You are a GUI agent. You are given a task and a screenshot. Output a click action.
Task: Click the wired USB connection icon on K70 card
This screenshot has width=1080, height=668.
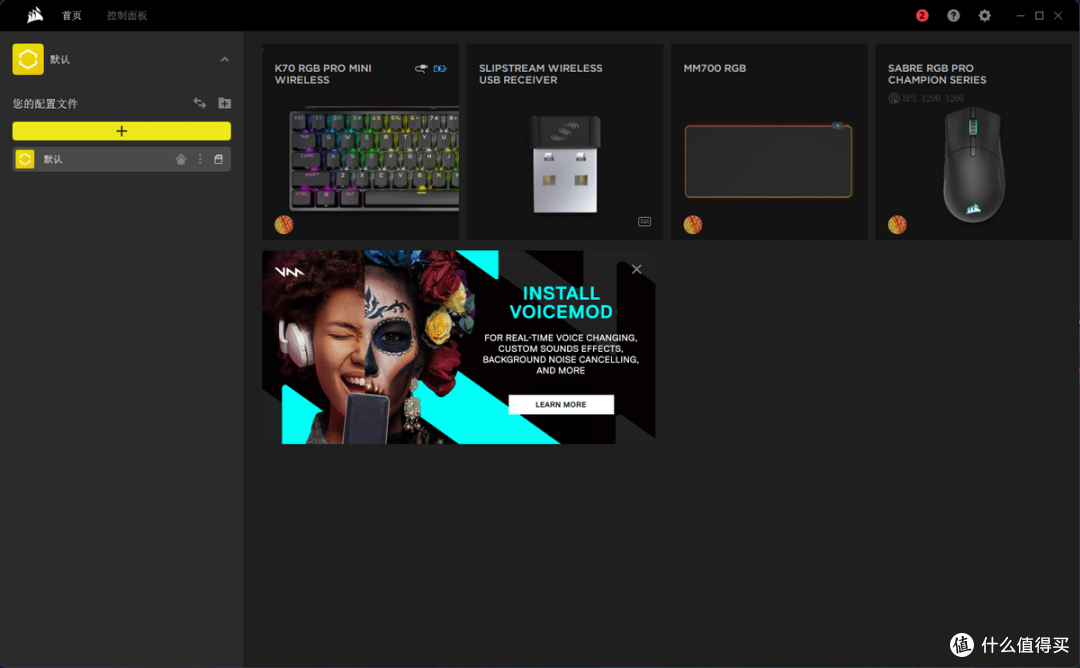[x=421, y=68]
